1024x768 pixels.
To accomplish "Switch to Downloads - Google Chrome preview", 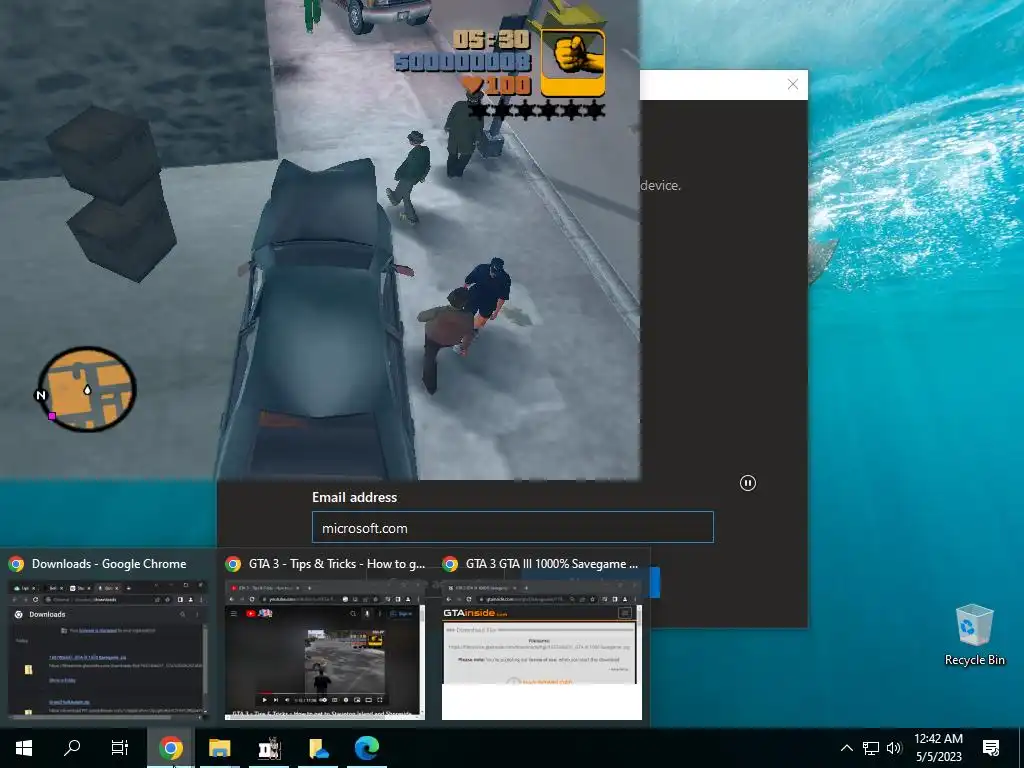I will coord(108,648).
